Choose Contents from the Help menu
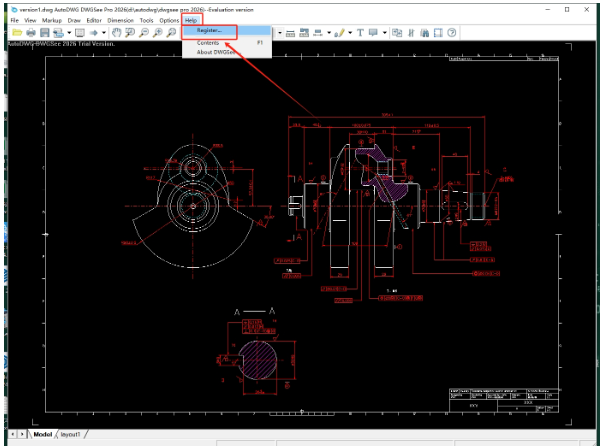Viewport: 601px width, 446px height. 227,43
